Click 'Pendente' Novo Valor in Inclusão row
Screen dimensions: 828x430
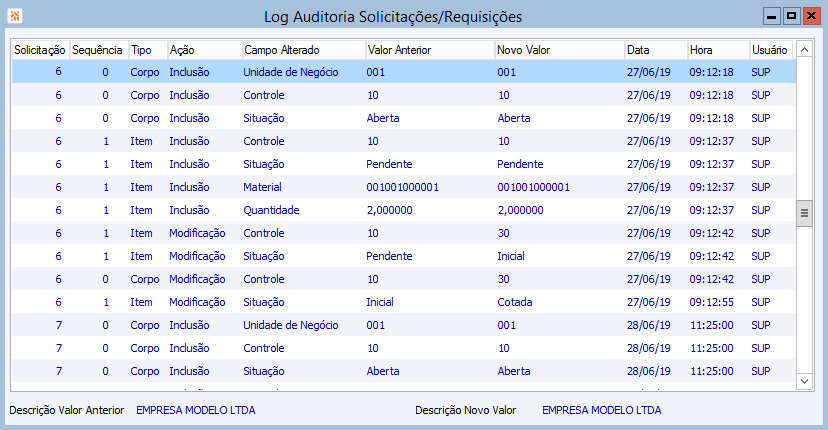click(x=520, y=164)
